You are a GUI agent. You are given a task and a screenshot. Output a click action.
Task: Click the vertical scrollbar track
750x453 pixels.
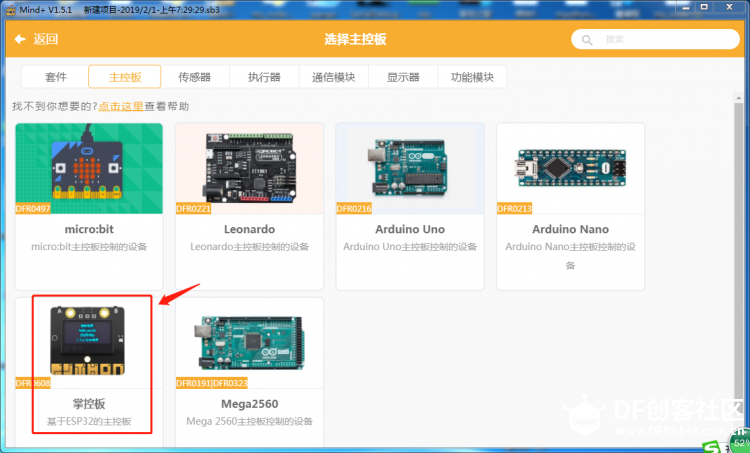click(x=739, y=268)
